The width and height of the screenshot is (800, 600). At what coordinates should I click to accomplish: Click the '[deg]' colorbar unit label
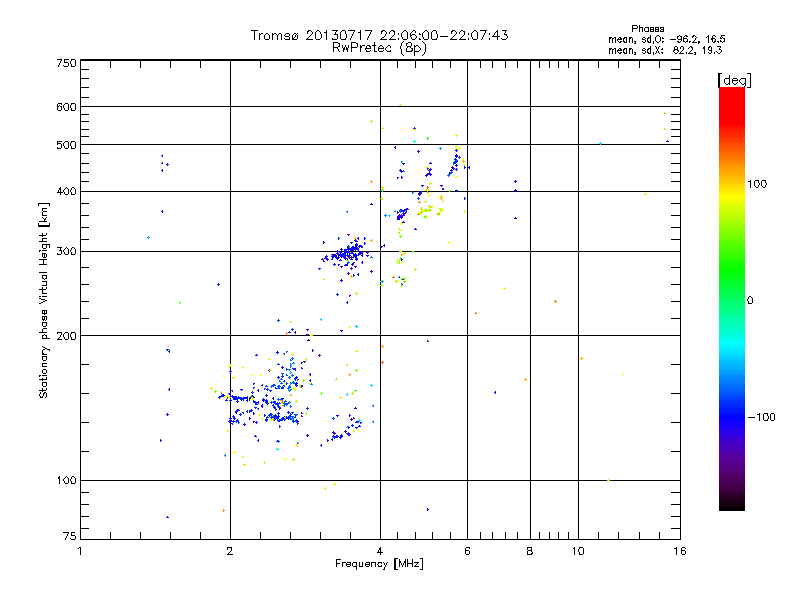tap(734, 80)
